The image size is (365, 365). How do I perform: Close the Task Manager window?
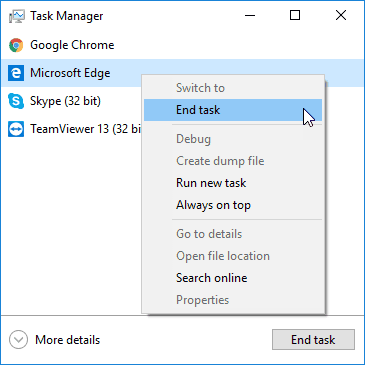click(x=341, y=15)
